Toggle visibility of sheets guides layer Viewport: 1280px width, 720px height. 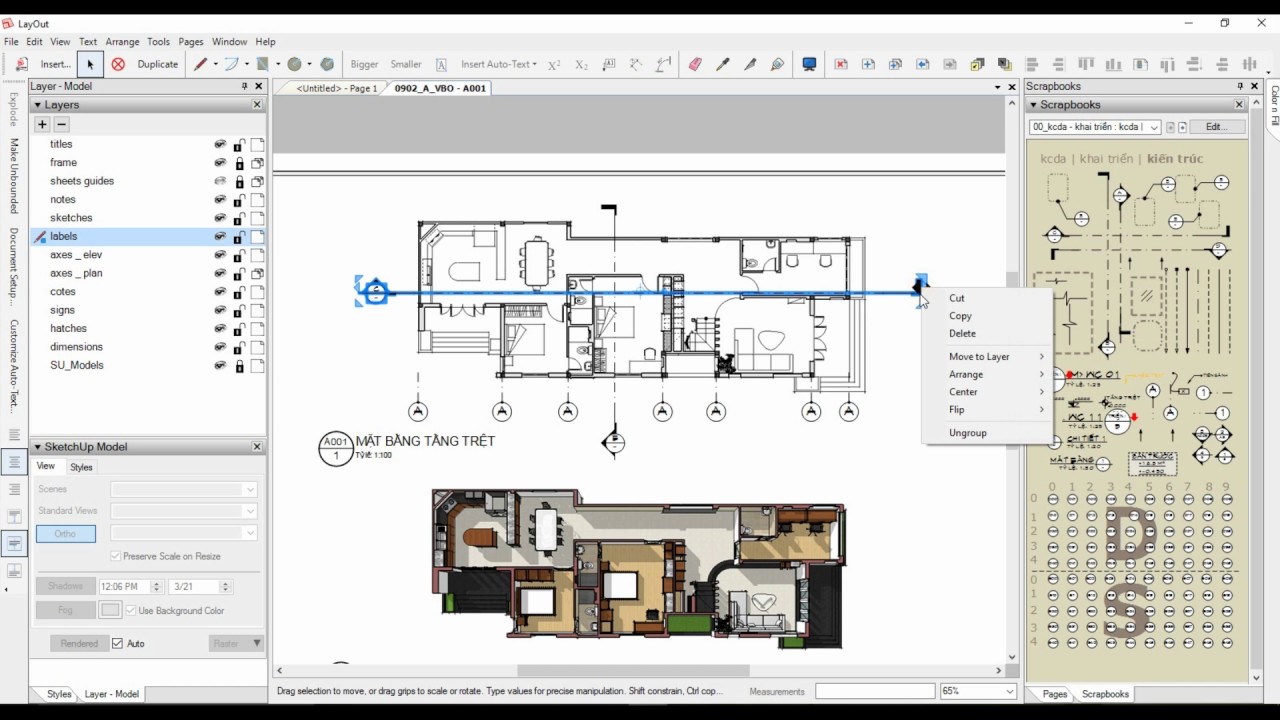[x=220, y=181]
